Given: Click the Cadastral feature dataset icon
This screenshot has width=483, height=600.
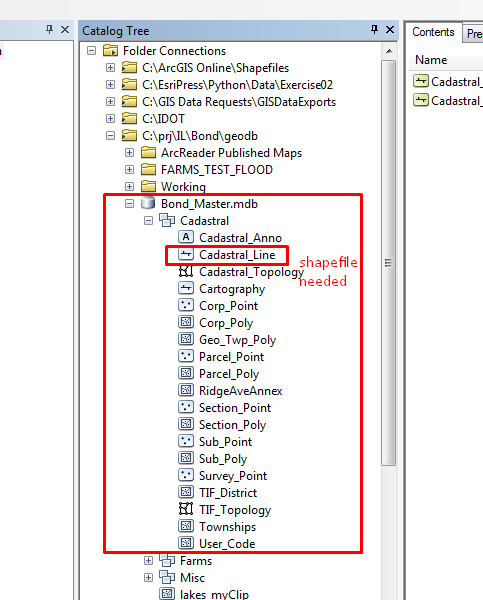Looking at the screenshot, I should (167, 220).
